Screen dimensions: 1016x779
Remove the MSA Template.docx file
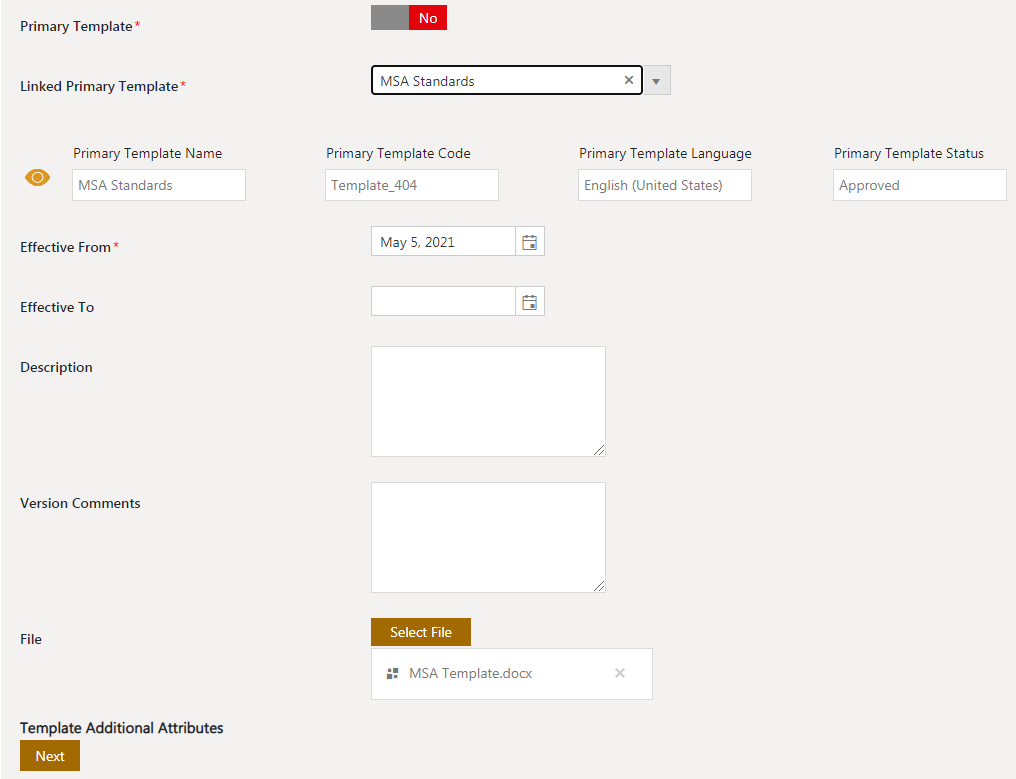point(620,673)
